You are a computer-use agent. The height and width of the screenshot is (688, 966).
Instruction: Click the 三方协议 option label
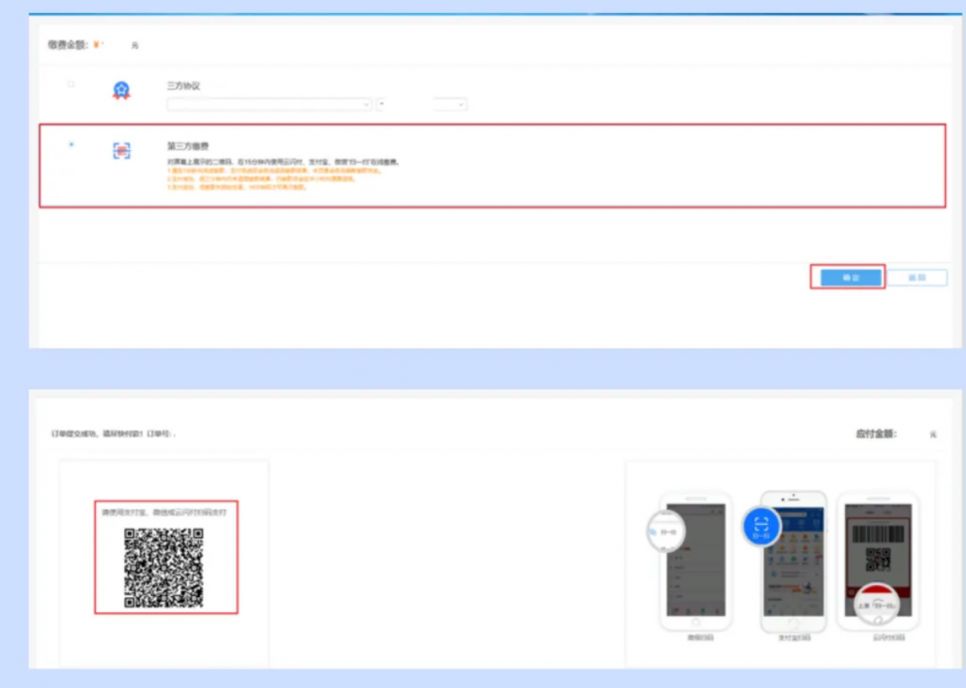[x=183, y=86]
